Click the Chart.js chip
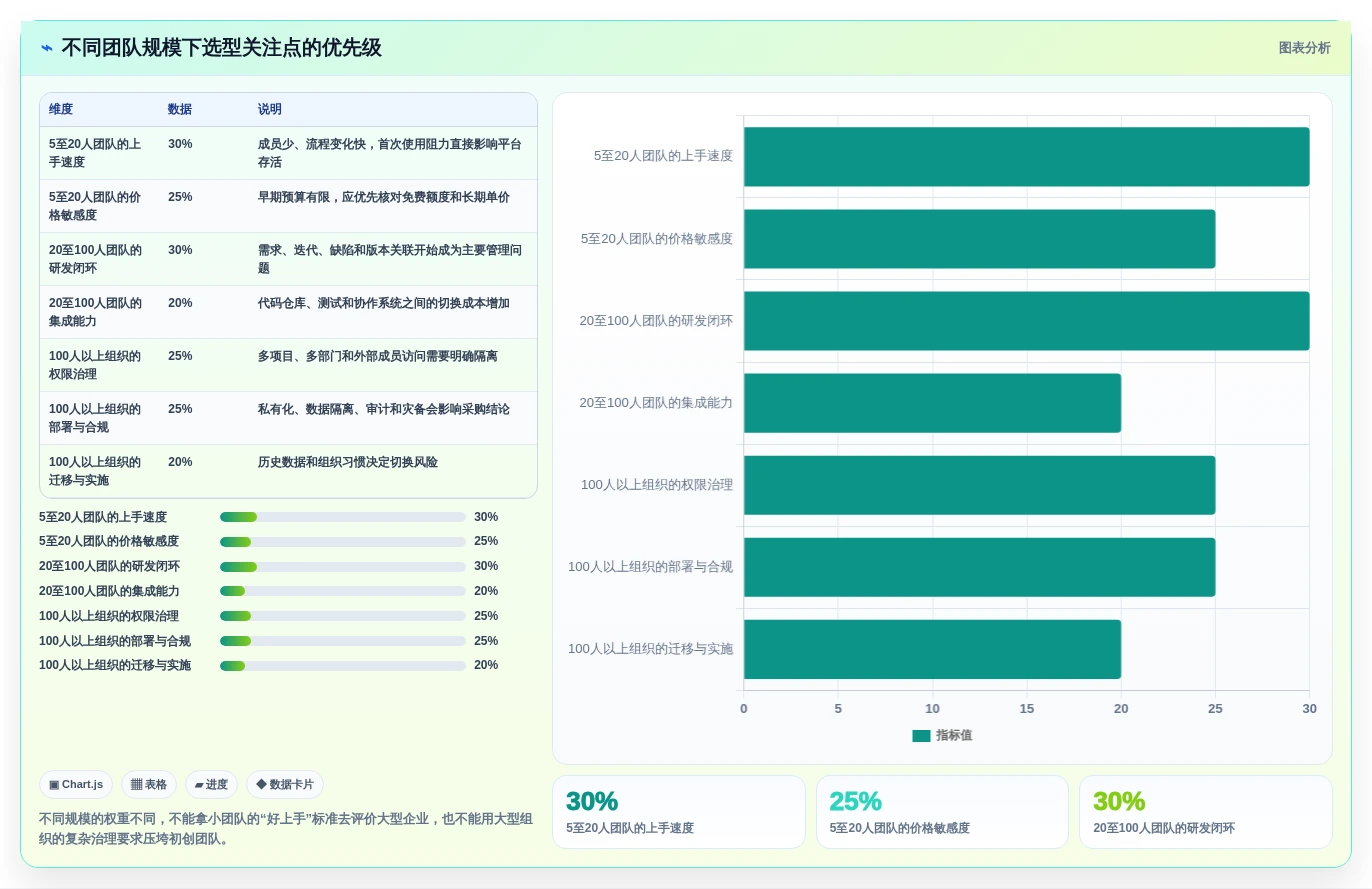The height and width of the screenshot is (889, 1372). click(x=76, y=785)
